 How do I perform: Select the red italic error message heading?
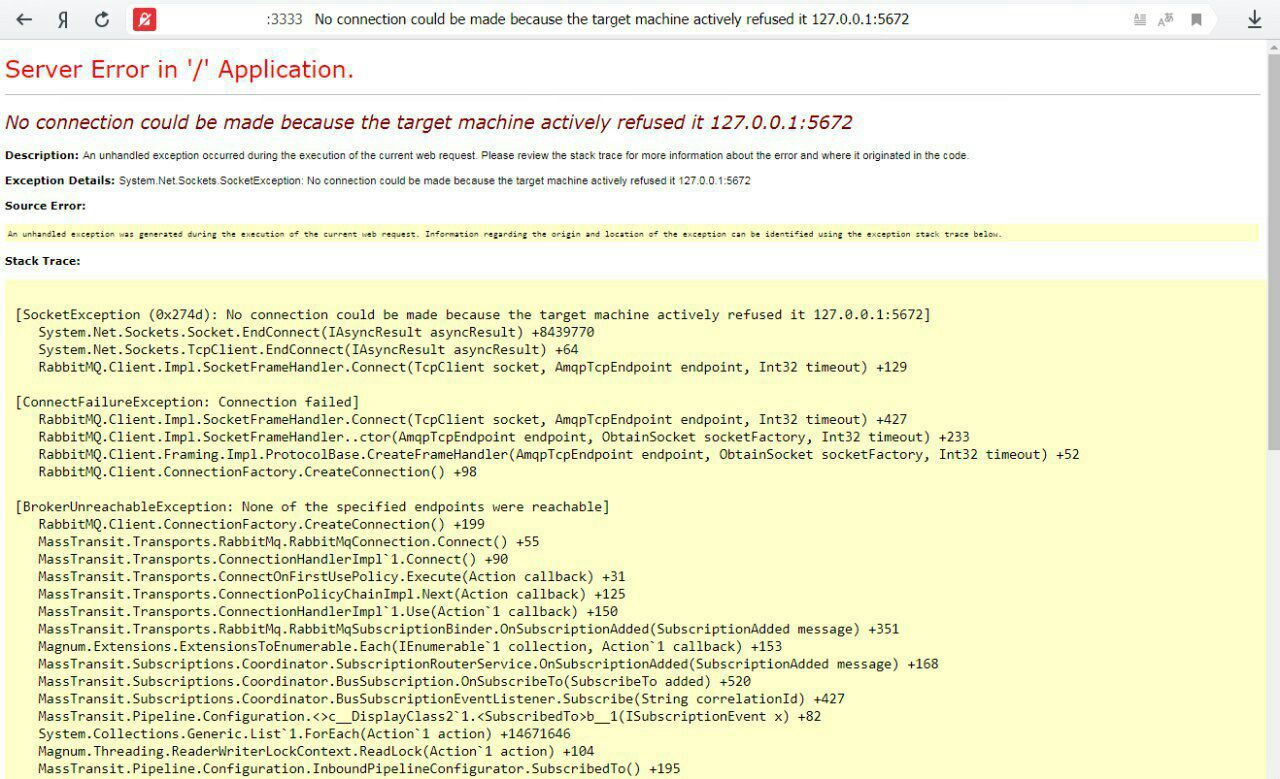(x=429, y=122)
